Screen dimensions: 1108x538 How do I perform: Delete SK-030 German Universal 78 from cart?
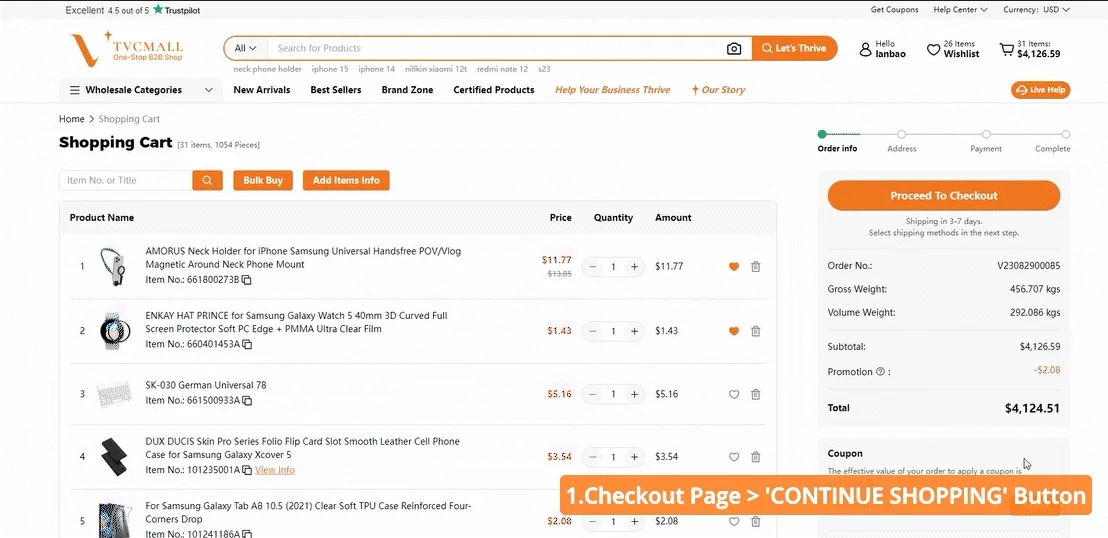click(755, 394)
